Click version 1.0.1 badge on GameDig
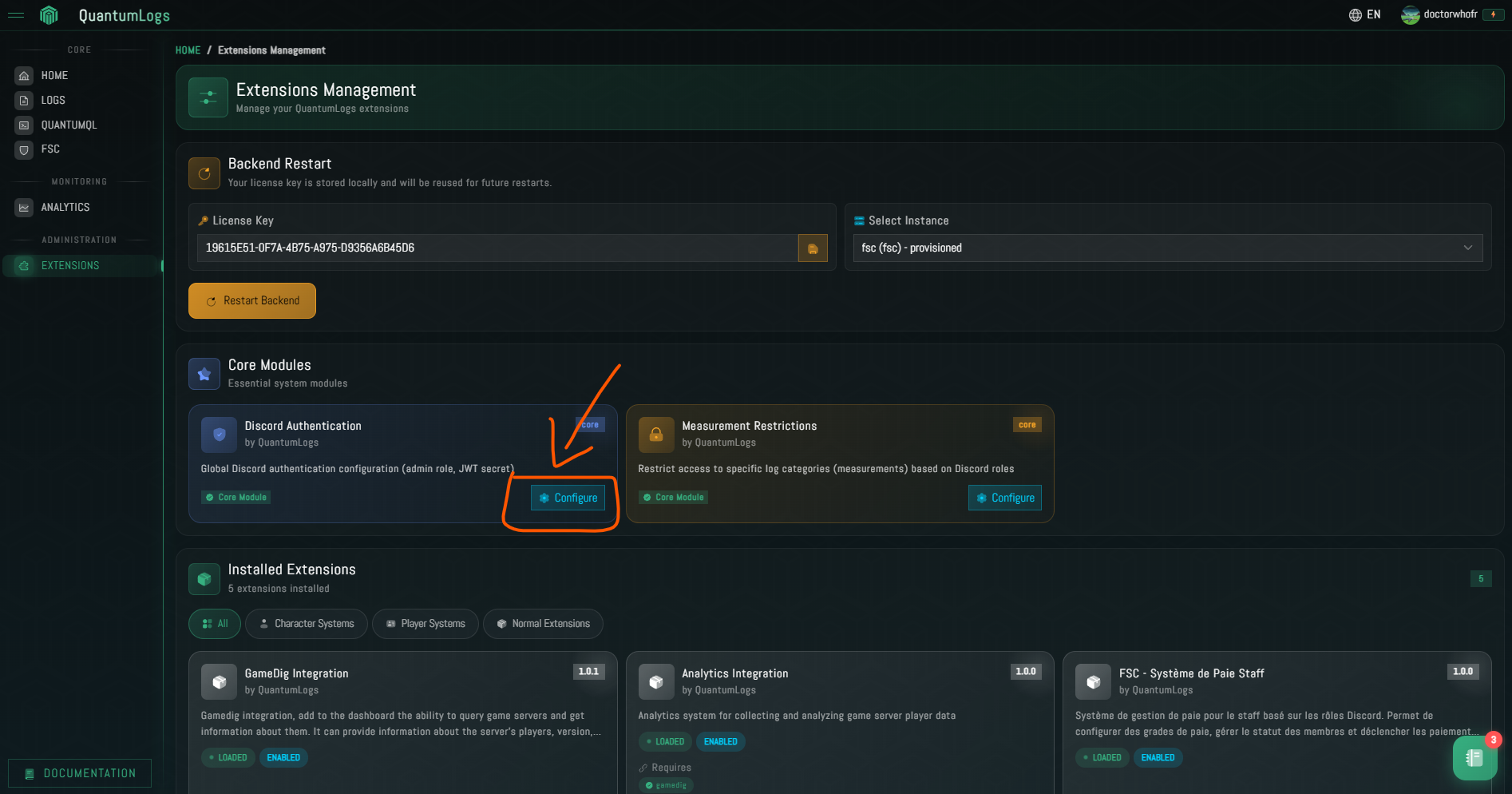Screen dimensions: 1512x794 [588, 672]
